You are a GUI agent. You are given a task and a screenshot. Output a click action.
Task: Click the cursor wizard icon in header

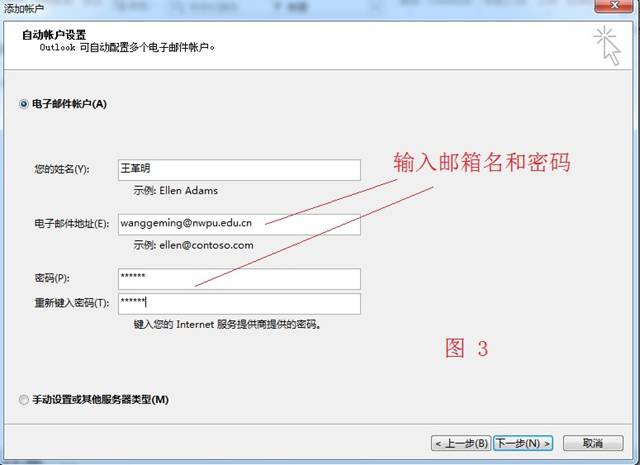608,46
